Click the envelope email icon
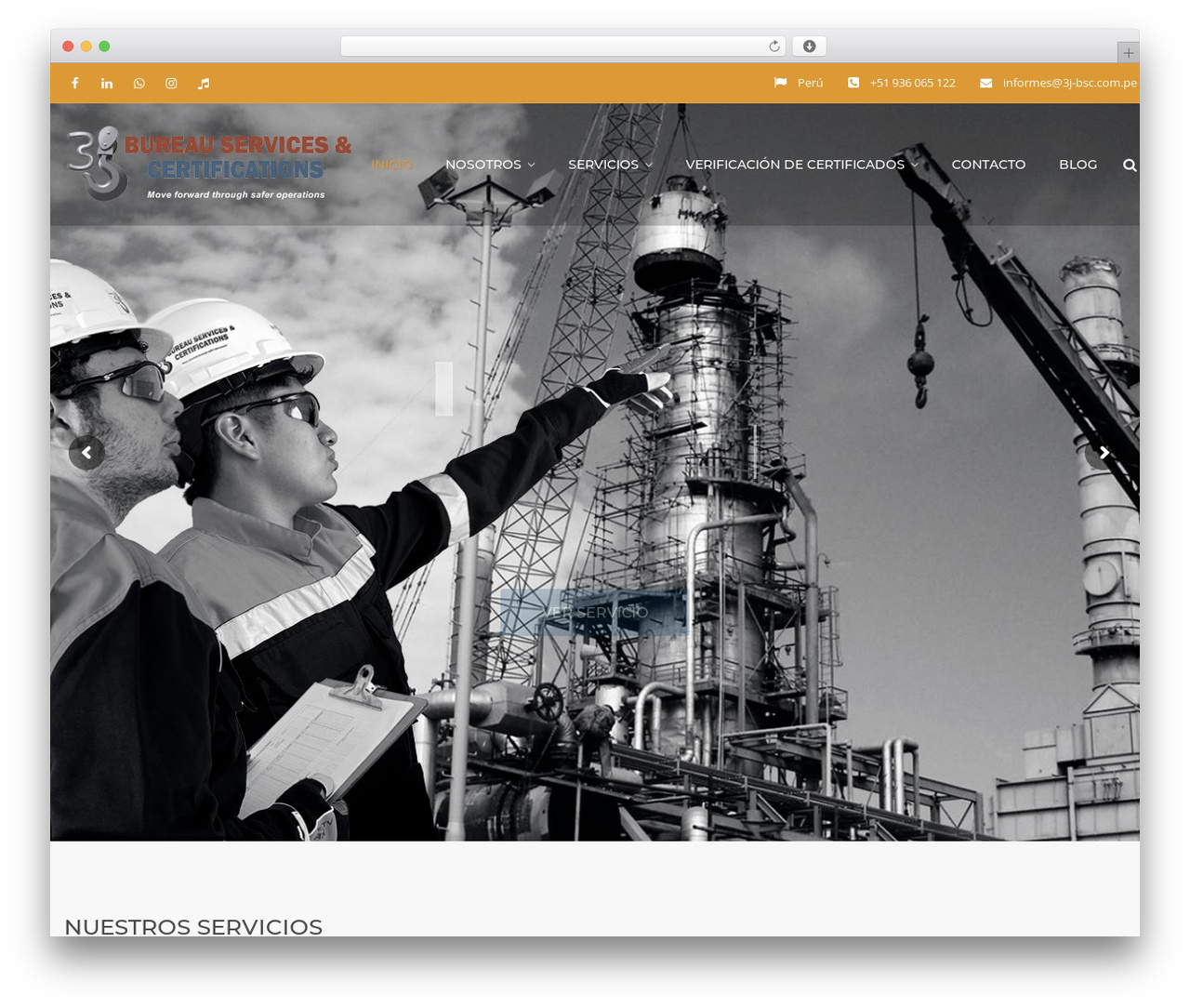 [x=986, y=83]
